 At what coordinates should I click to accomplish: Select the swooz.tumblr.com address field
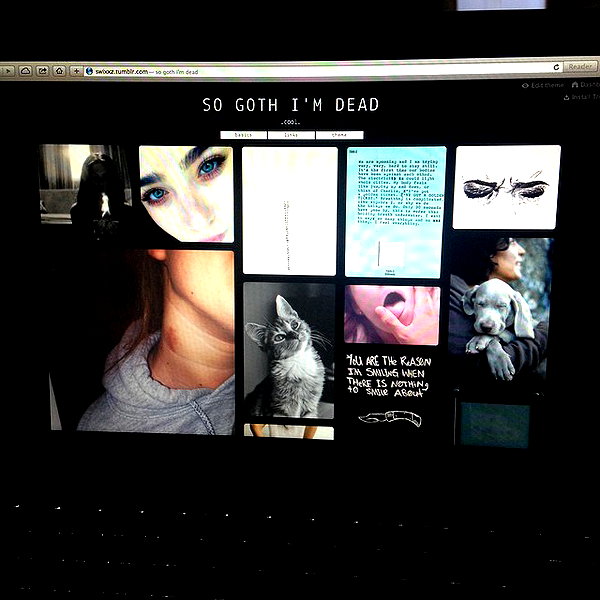pos(323,70)
